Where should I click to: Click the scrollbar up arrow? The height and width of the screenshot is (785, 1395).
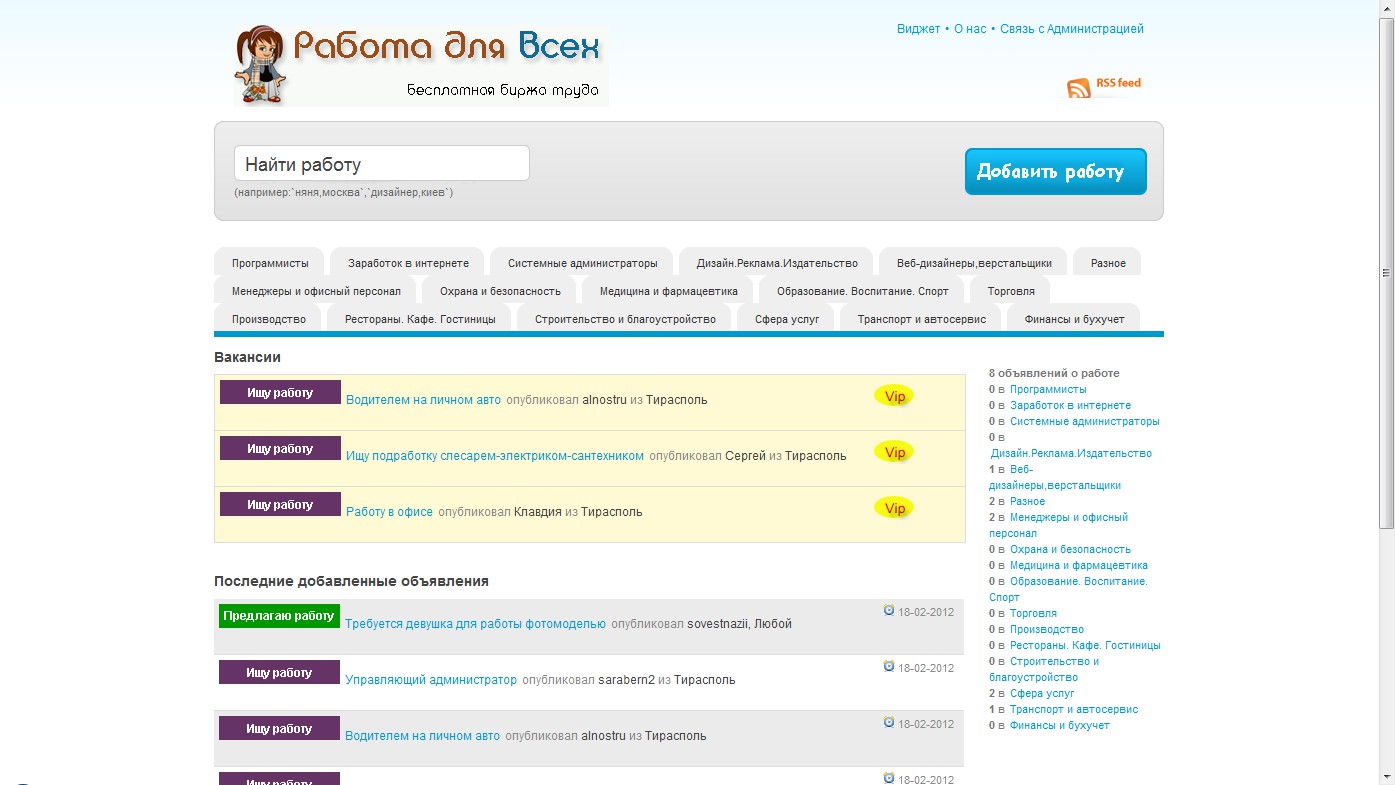tap(1386, 8)
